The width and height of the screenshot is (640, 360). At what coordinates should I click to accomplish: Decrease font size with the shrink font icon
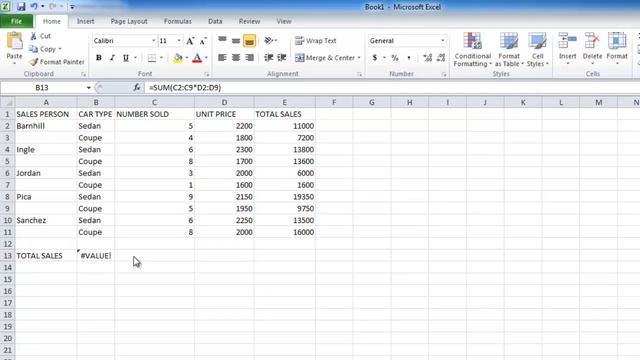click(x=203, y=41)
